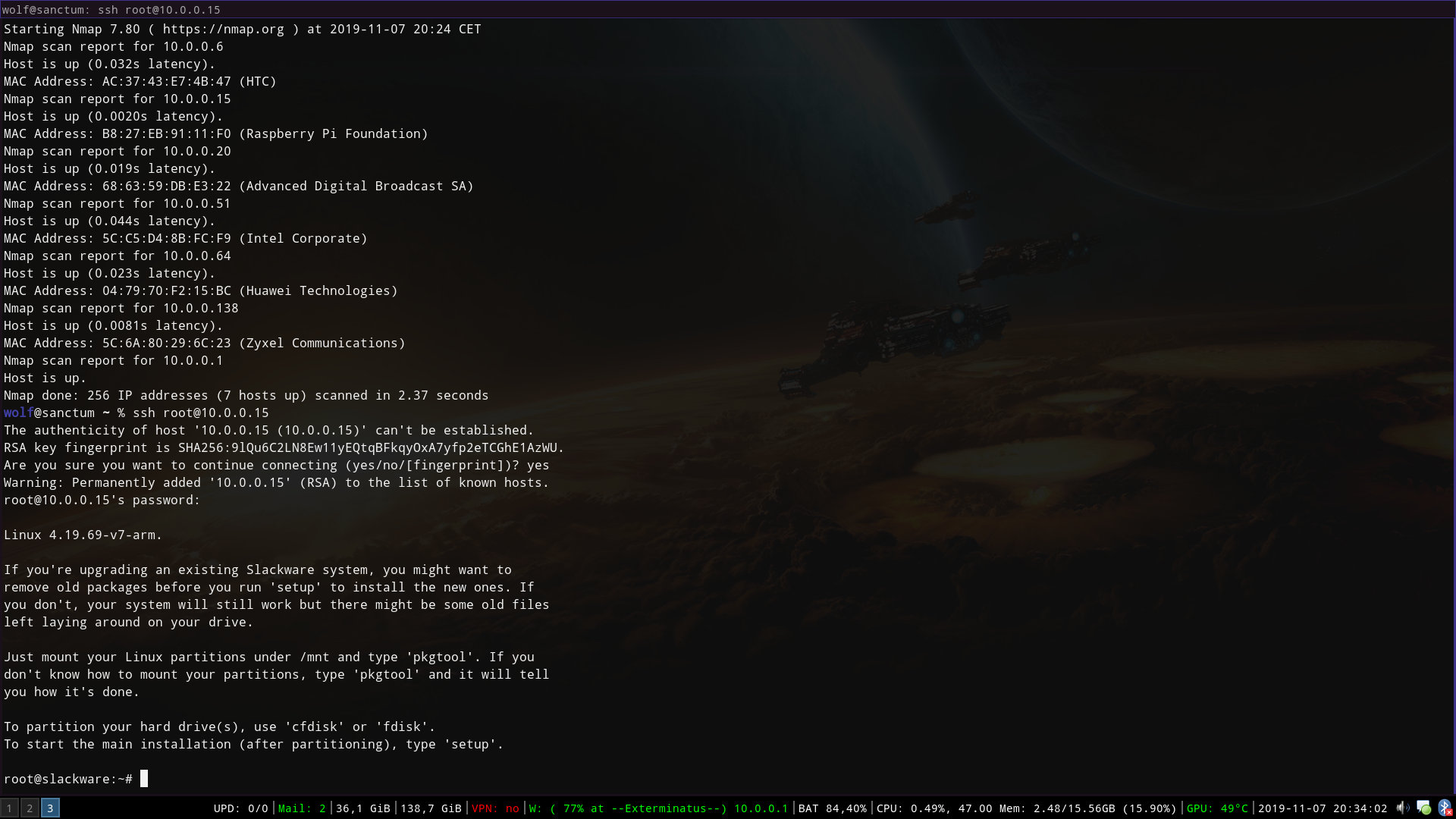Click the 'Linux 4.19.69-v7-arm.' line
The width and height of the screenshot is (1456, 819).
pos(83,535)
